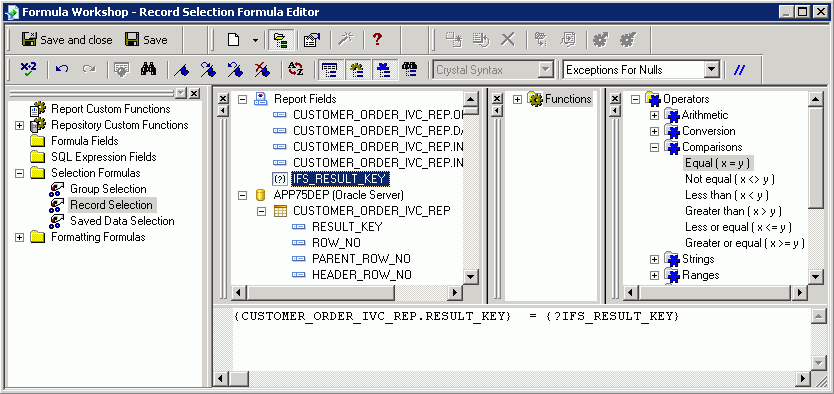The width and height of the screenshot is (834, 394).
Task: Select the IFS_RESULT_KEY parameter field
Action: click(340, 179)
